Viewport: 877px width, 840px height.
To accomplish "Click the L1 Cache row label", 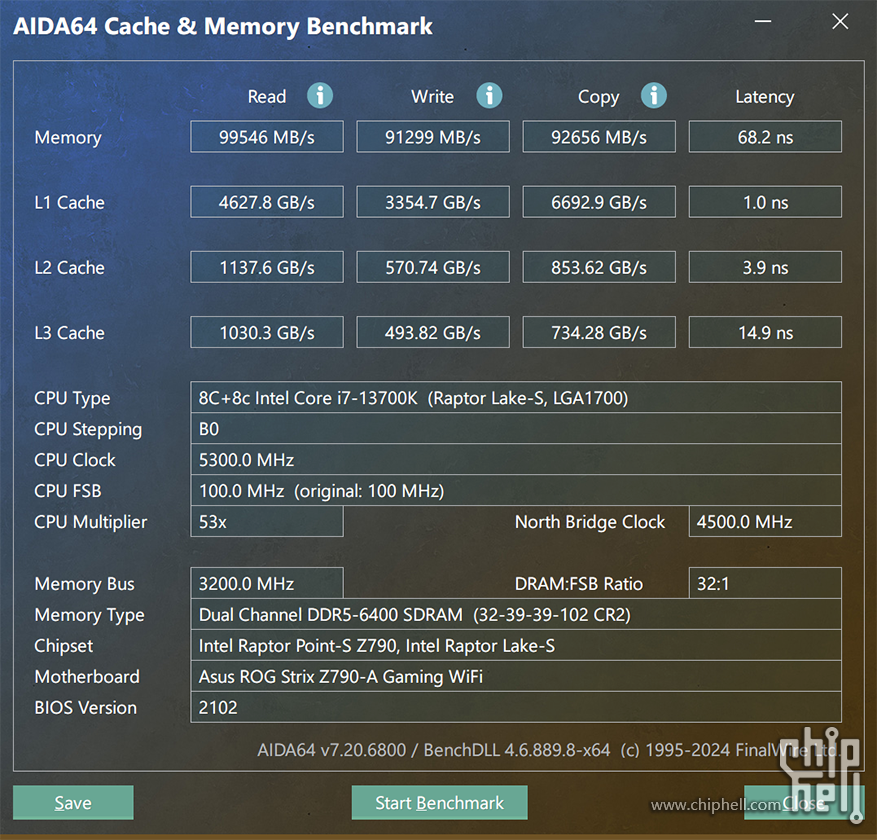I will [69, 202].
